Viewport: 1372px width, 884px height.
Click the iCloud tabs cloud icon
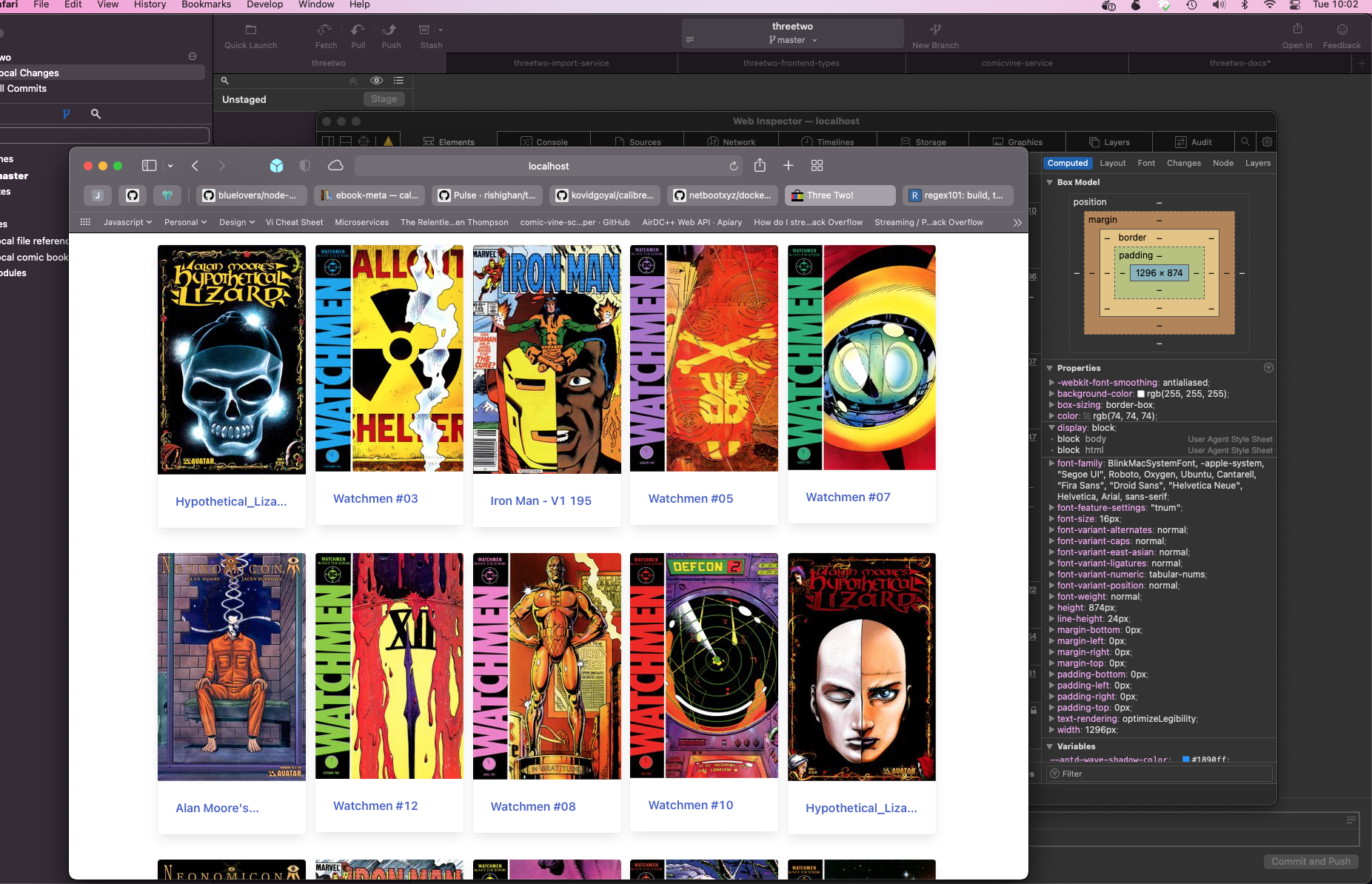pos(335,166)
